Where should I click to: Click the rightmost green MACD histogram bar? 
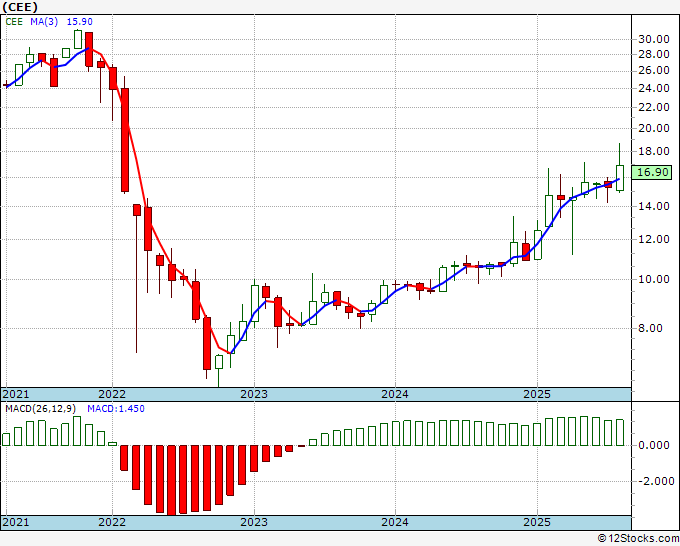[620, 432]
